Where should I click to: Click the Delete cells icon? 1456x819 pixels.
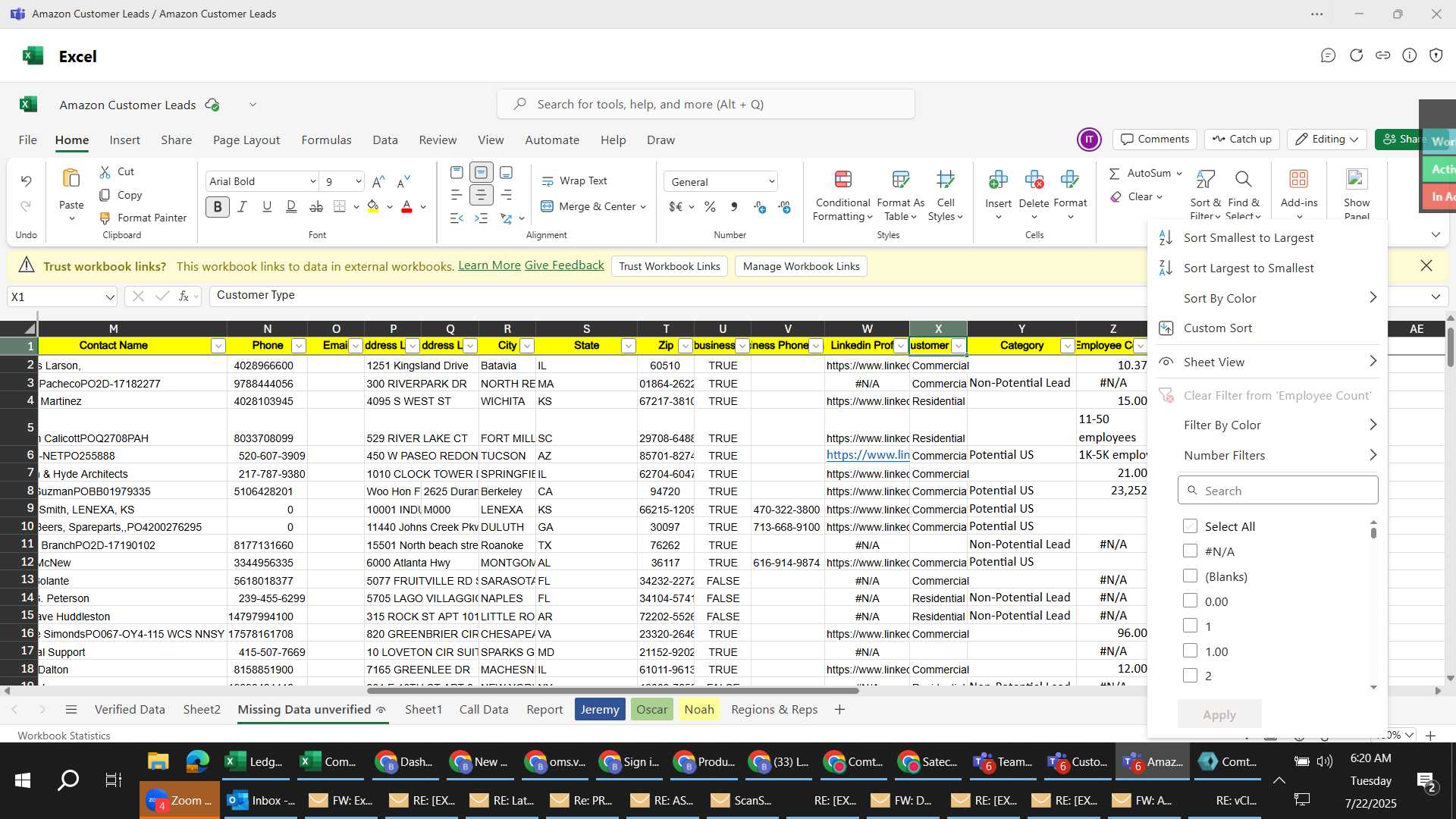pos(1034,180)
